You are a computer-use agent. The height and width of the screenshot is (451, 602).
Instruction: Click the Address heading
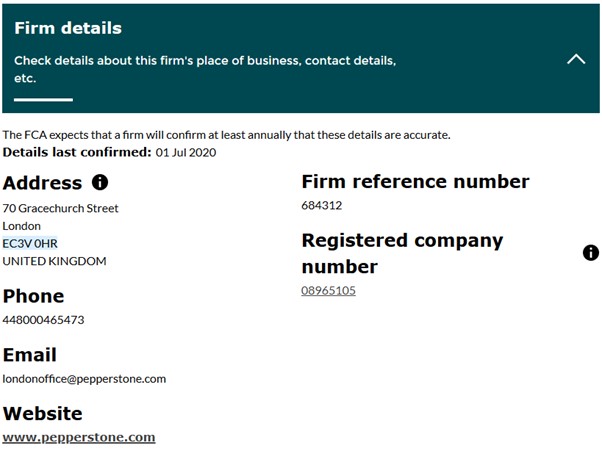click(43, 183)
